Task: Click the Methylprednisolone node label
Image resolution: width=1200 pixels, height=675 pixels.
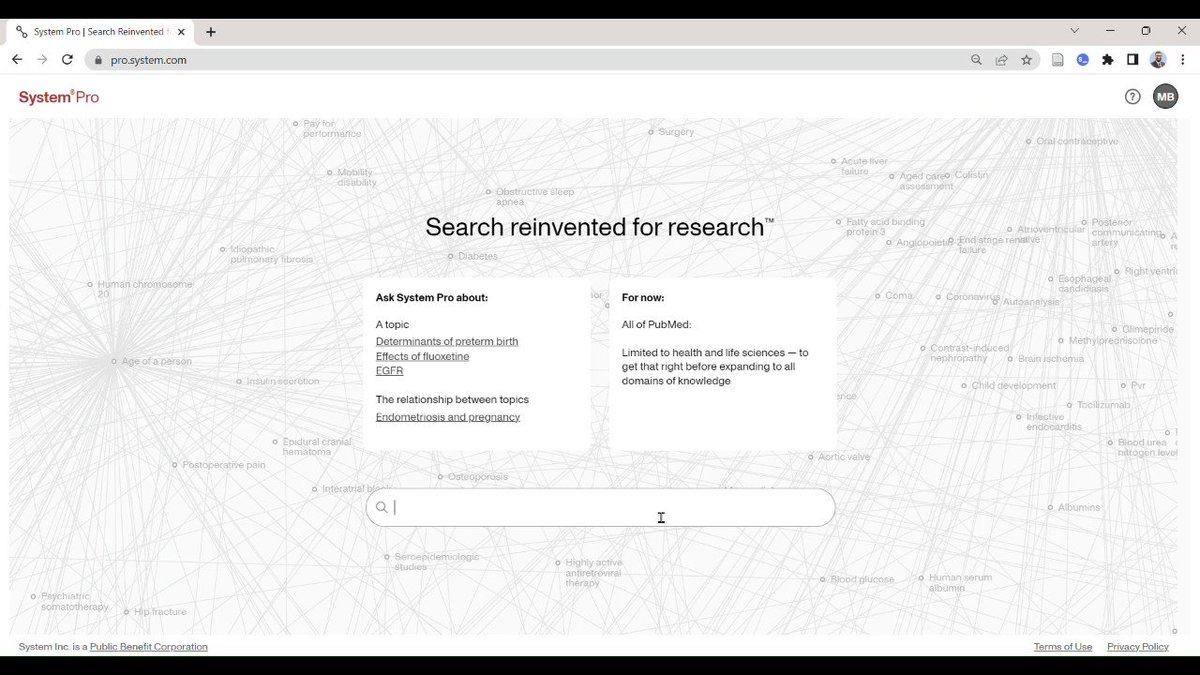Action: click(x=1112, y=341)
